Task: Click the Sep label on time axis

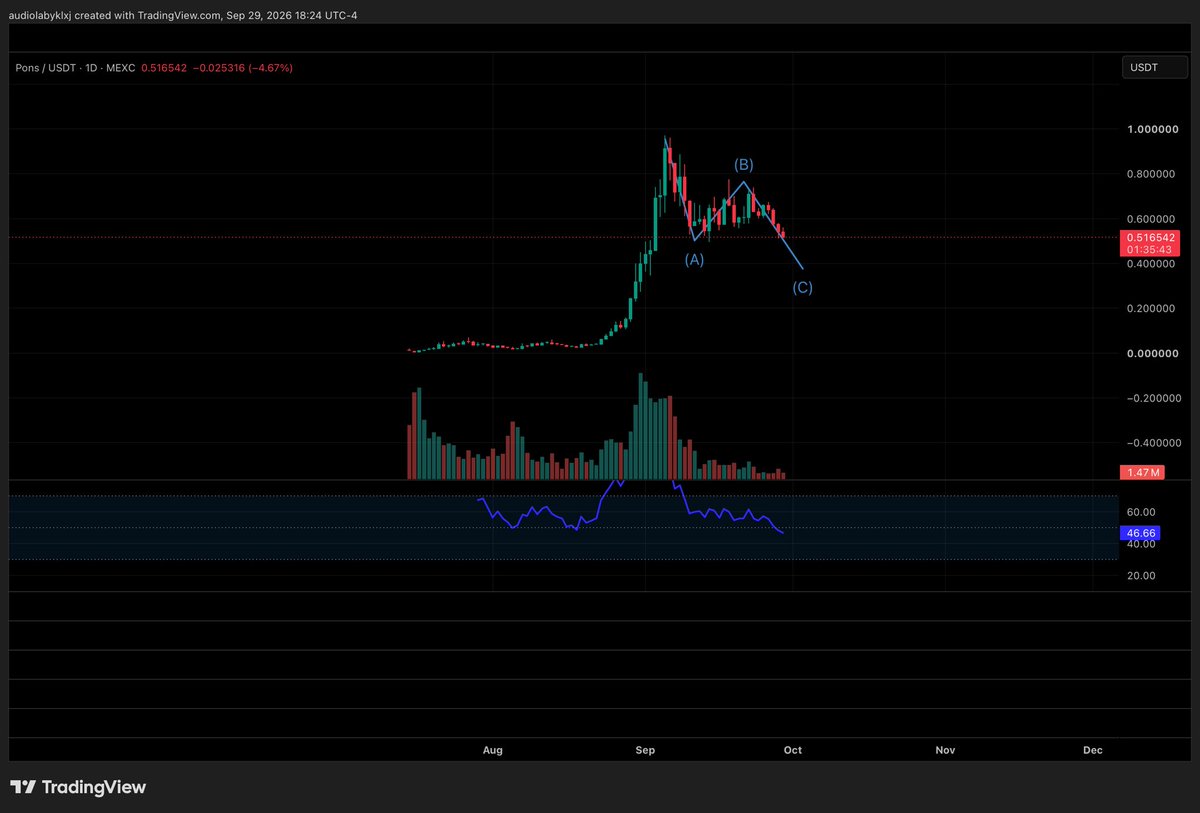Action: [x=645, y=750]
